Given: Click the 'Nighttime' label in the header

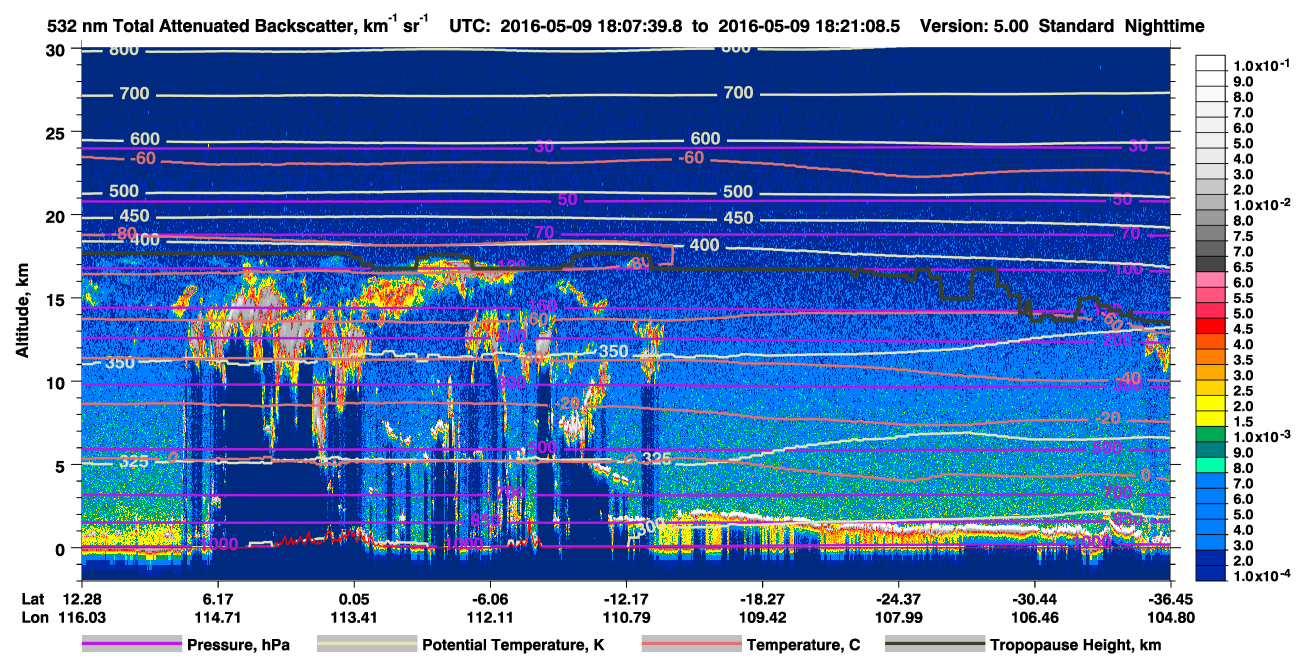Looking at the screenshot, I should point(1166,26).
